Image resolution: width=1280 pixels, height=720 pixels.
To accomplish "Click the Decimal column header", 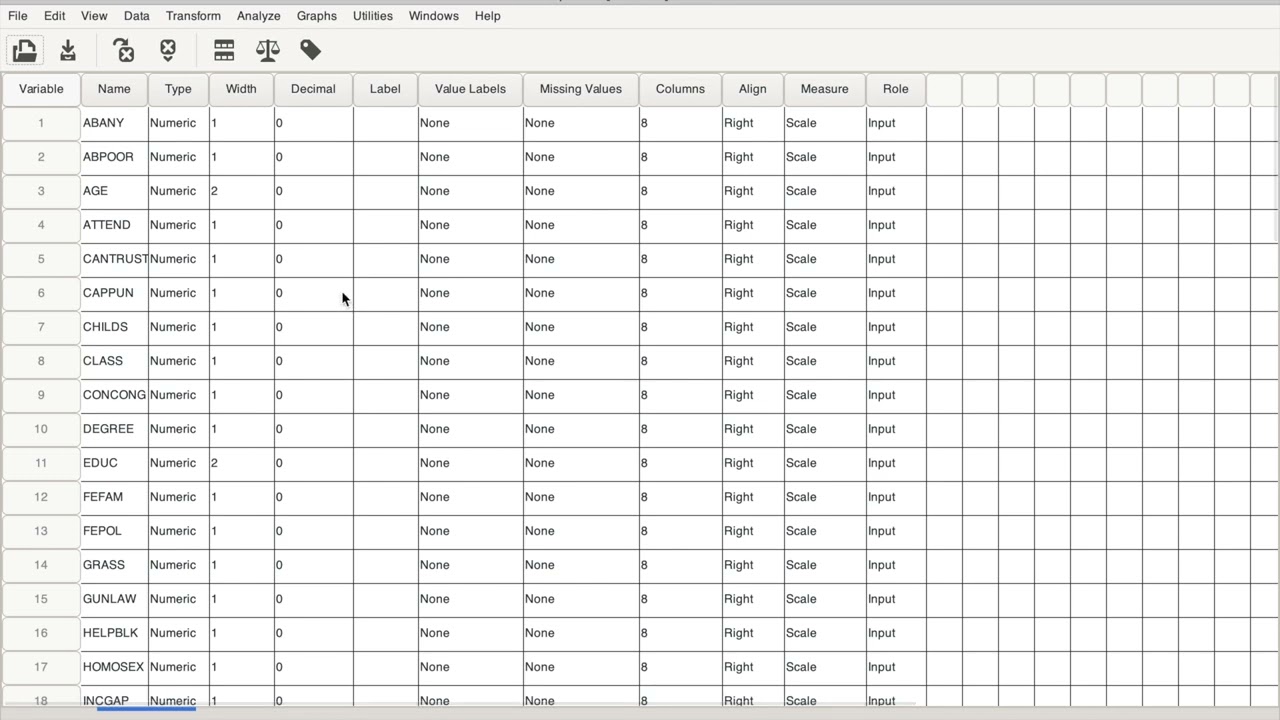I will 313,89.
